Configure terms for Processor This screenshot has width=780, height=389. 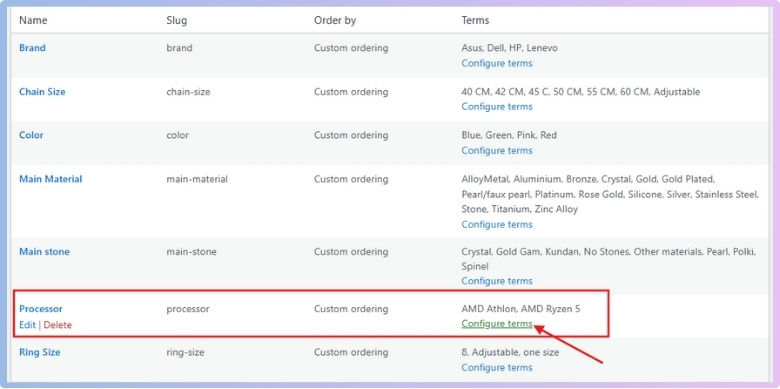(497, 324)
